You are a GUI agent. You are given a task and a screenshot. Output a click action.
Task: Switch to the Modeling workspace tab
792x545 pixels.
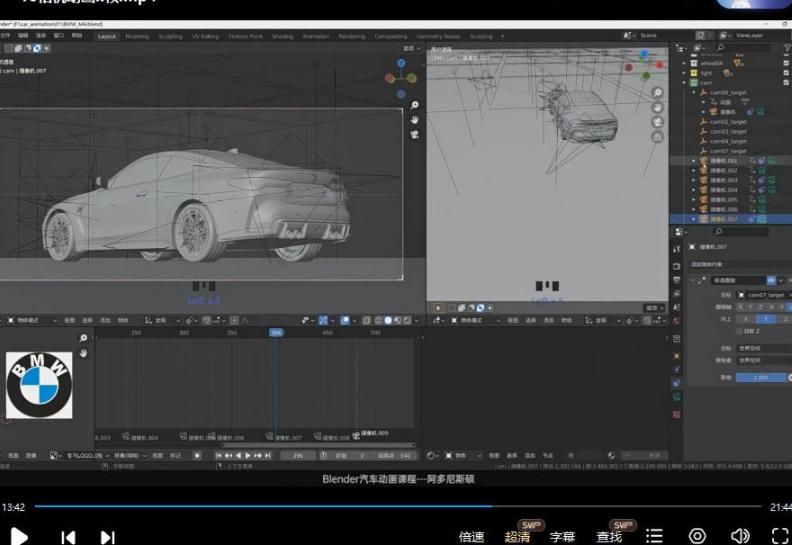tap(137, 36)
